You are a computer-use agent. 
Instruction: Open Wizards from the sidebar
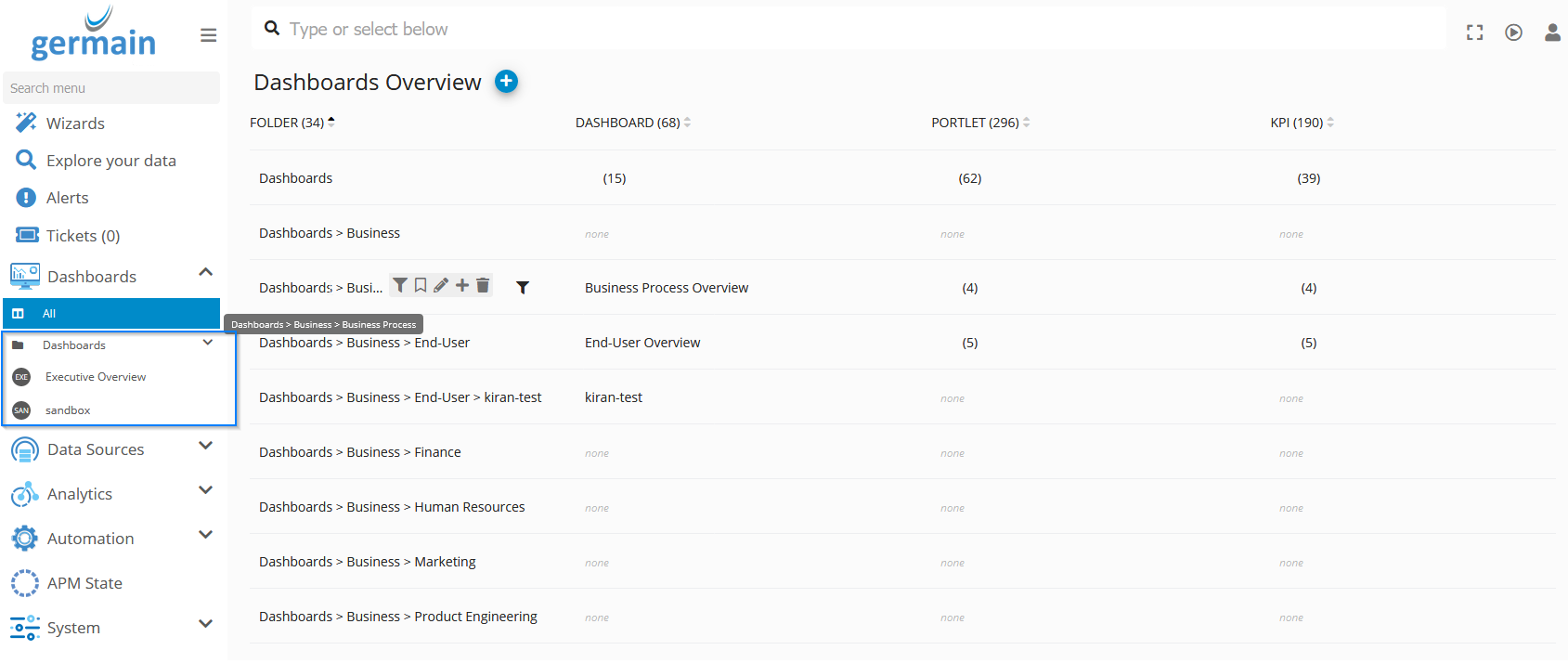click(x=75, y=123)
